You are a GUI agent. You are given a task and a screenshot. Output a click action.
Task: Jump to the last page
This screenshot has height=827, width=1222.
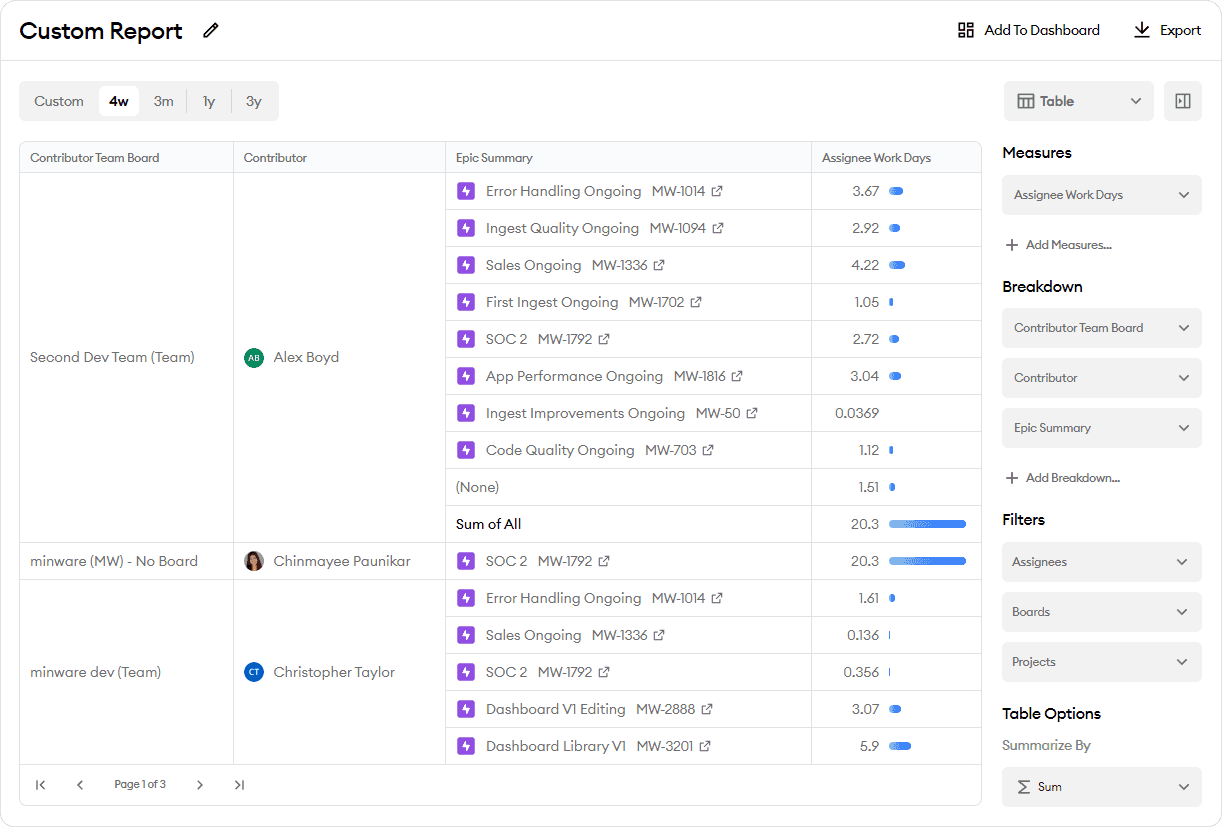click(x=239, y=785)
